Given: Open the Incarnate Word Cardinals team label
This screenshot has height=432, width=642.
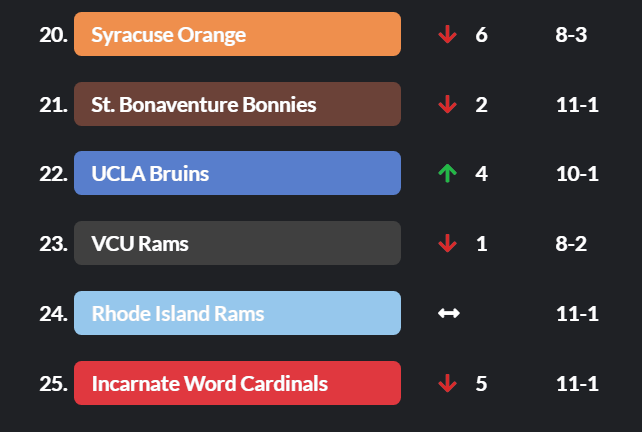Looking at the screenshot, I should click(237, 383).
